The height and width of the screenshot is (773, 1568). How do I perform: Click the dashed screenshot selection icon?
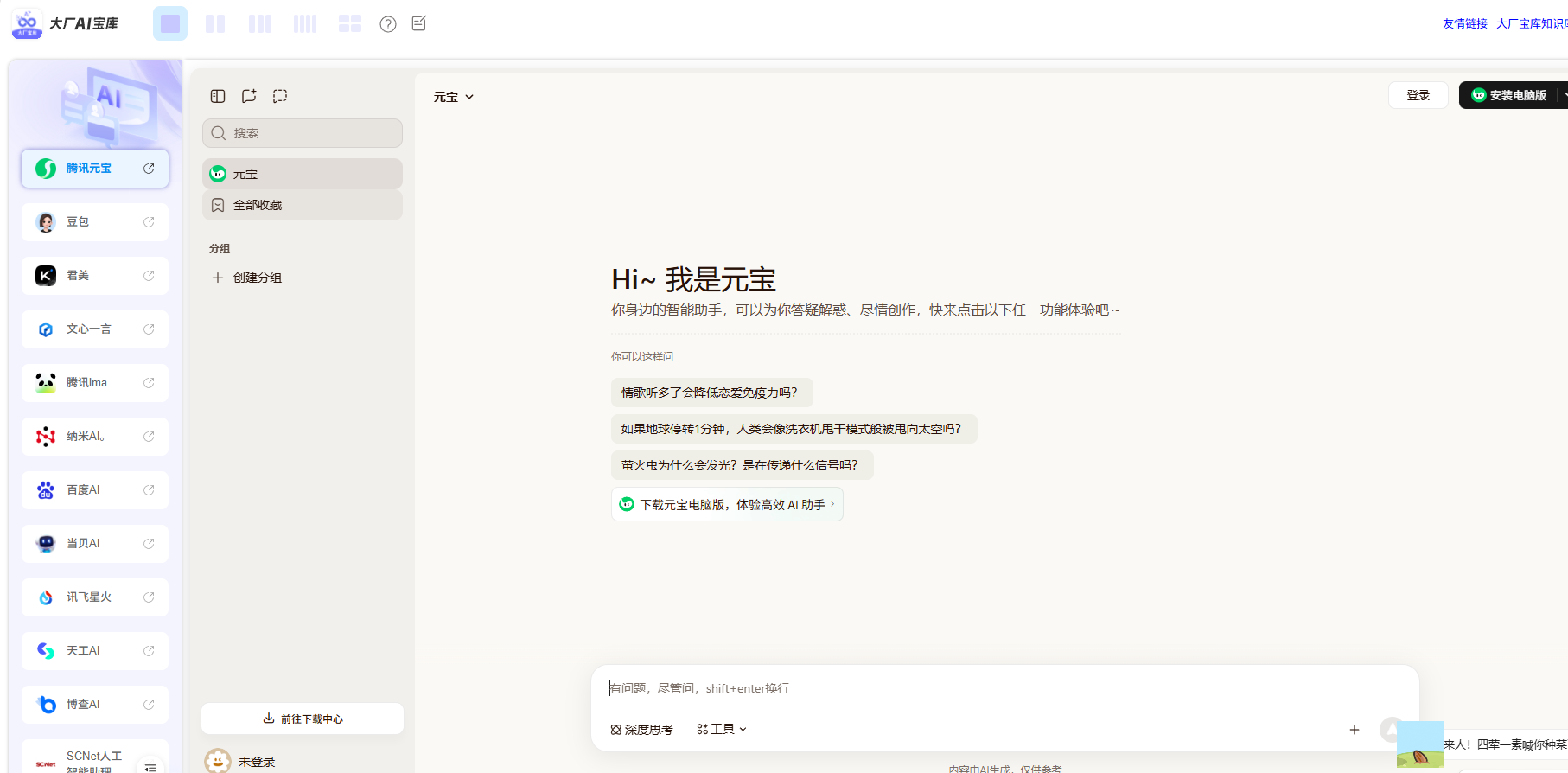coord(280,96)
